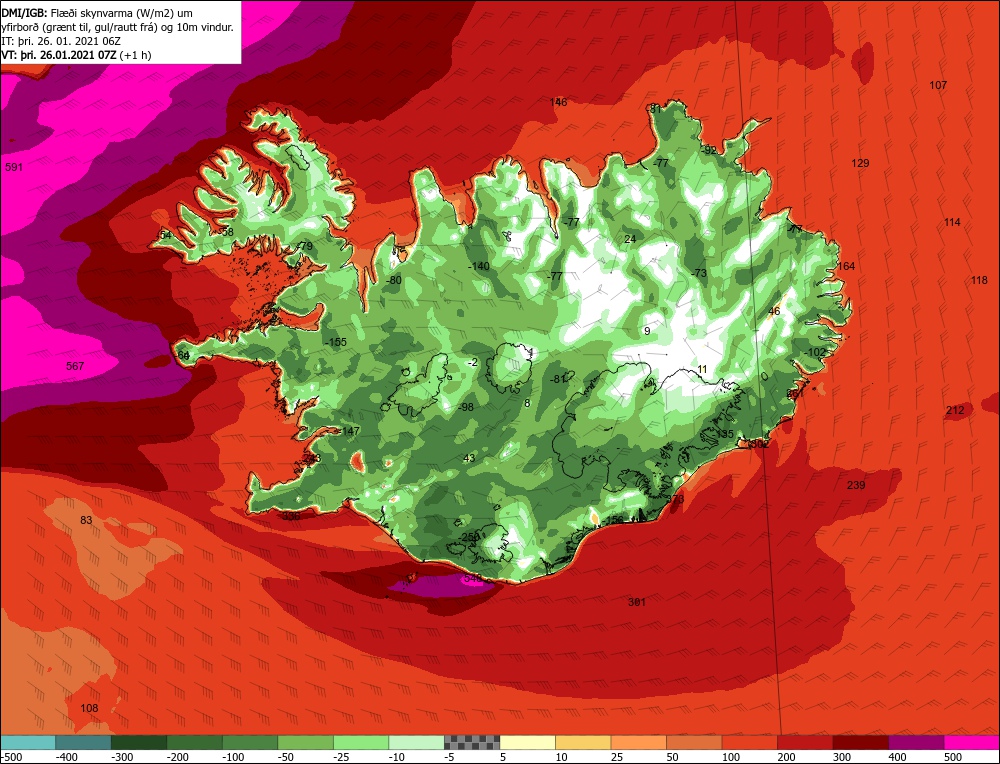Click the teal legend swatch between -400 and -300

click(x=84, y=742)
